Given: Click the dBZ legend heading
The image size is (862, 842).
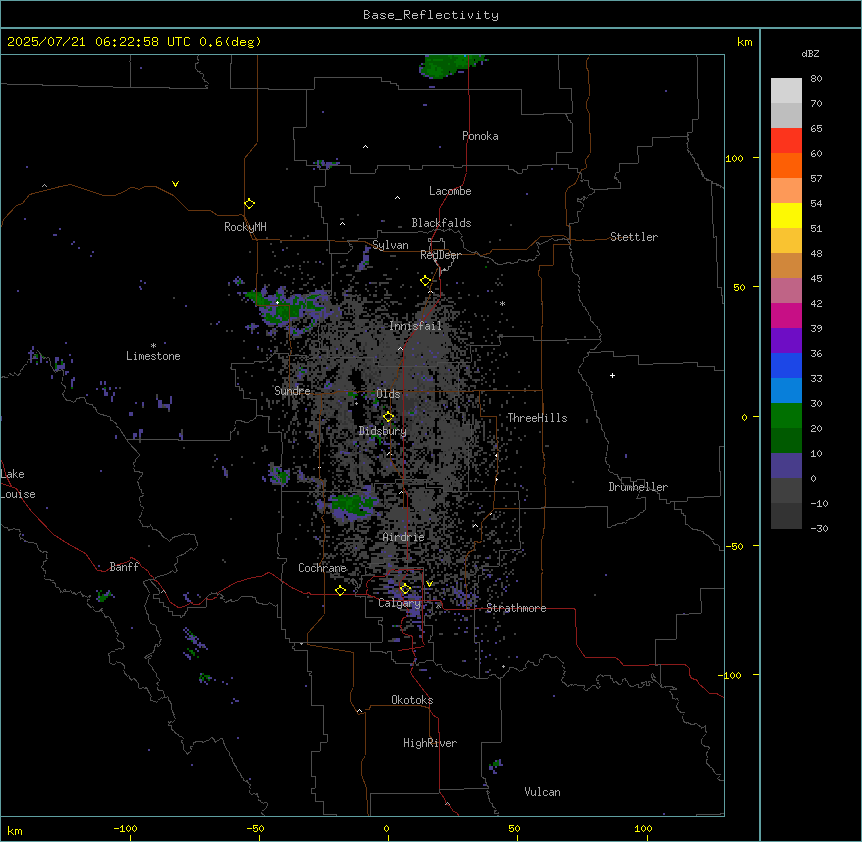Looking at the screenshot, I should [810, 53].
